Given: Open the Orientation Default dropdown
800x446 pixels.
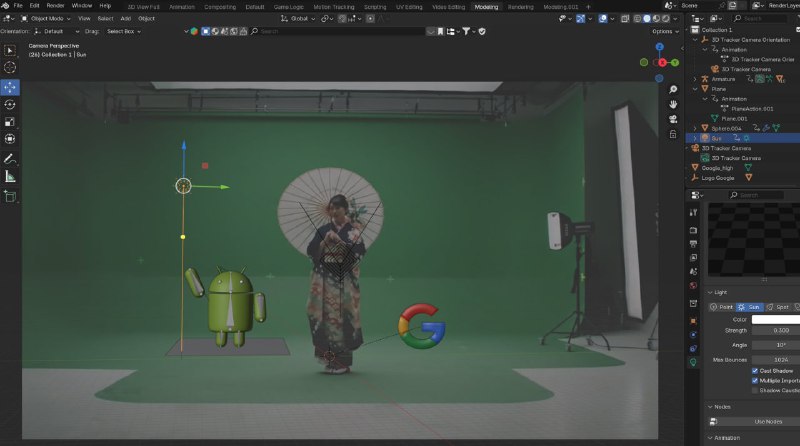Looking at the screenshot, I should (x=57, y=31).
